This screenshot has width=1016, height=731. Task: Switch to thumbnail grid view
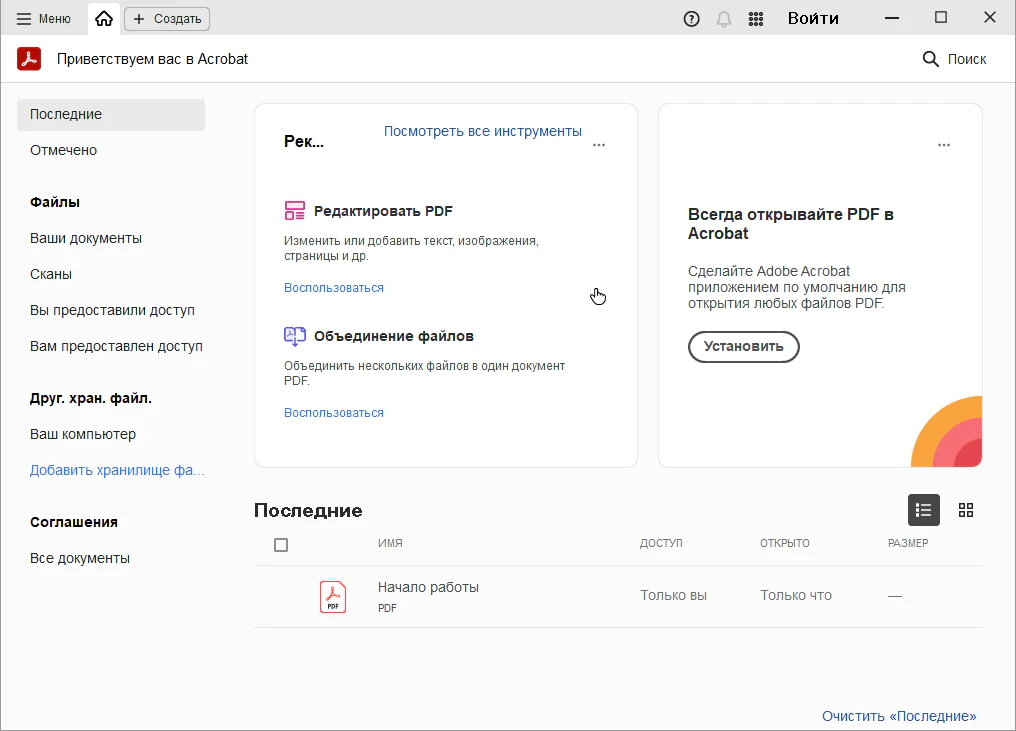click(x=965, y=510)
